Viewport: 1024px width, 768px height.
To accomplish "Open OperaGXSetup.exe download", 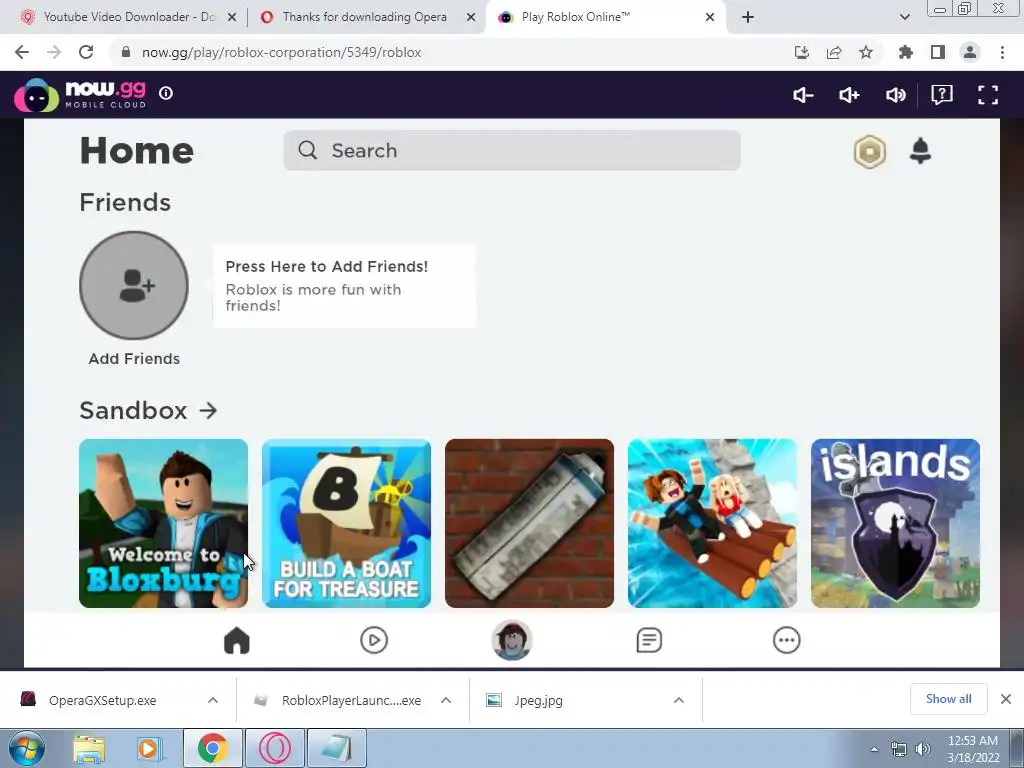I will [x=103, y=700].
